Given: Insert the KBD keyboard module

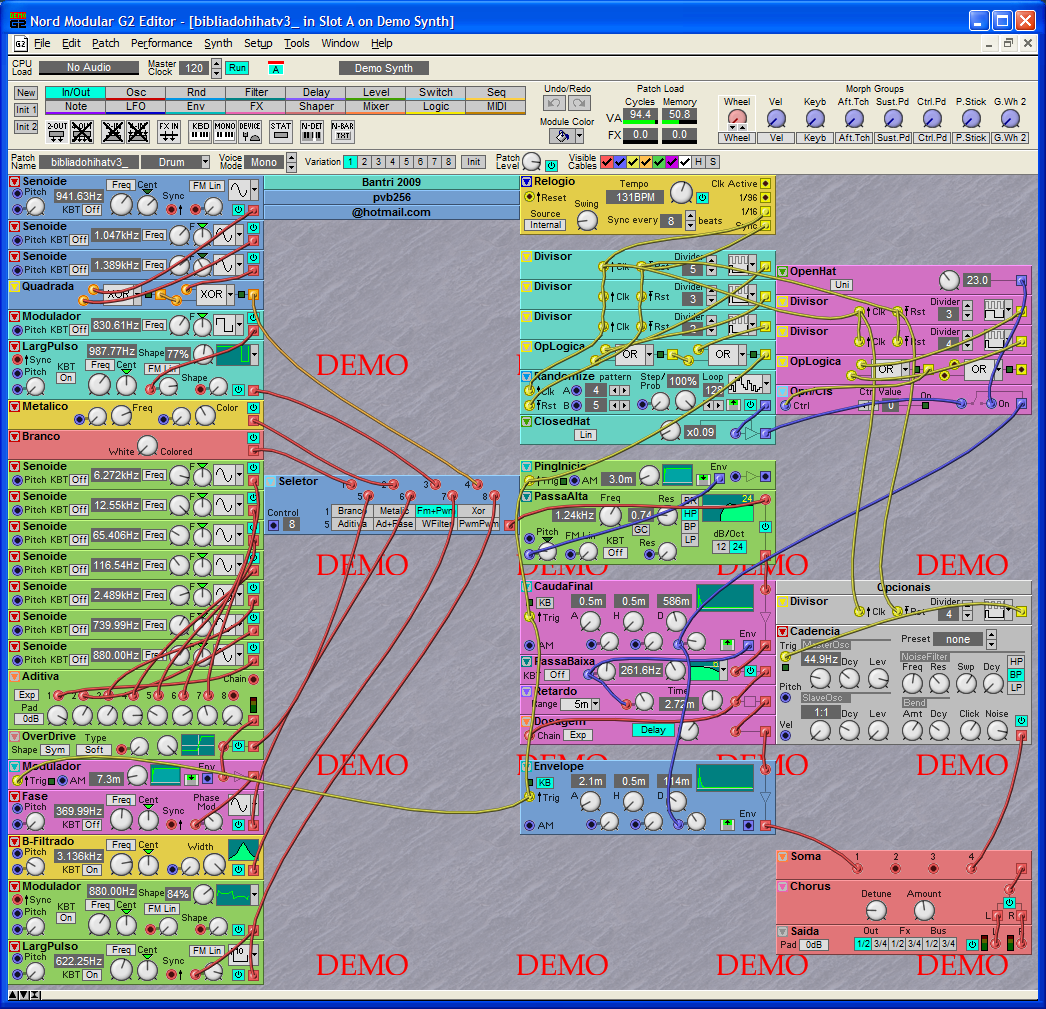Looking at the screenshot, I should (x=200, y=131).
